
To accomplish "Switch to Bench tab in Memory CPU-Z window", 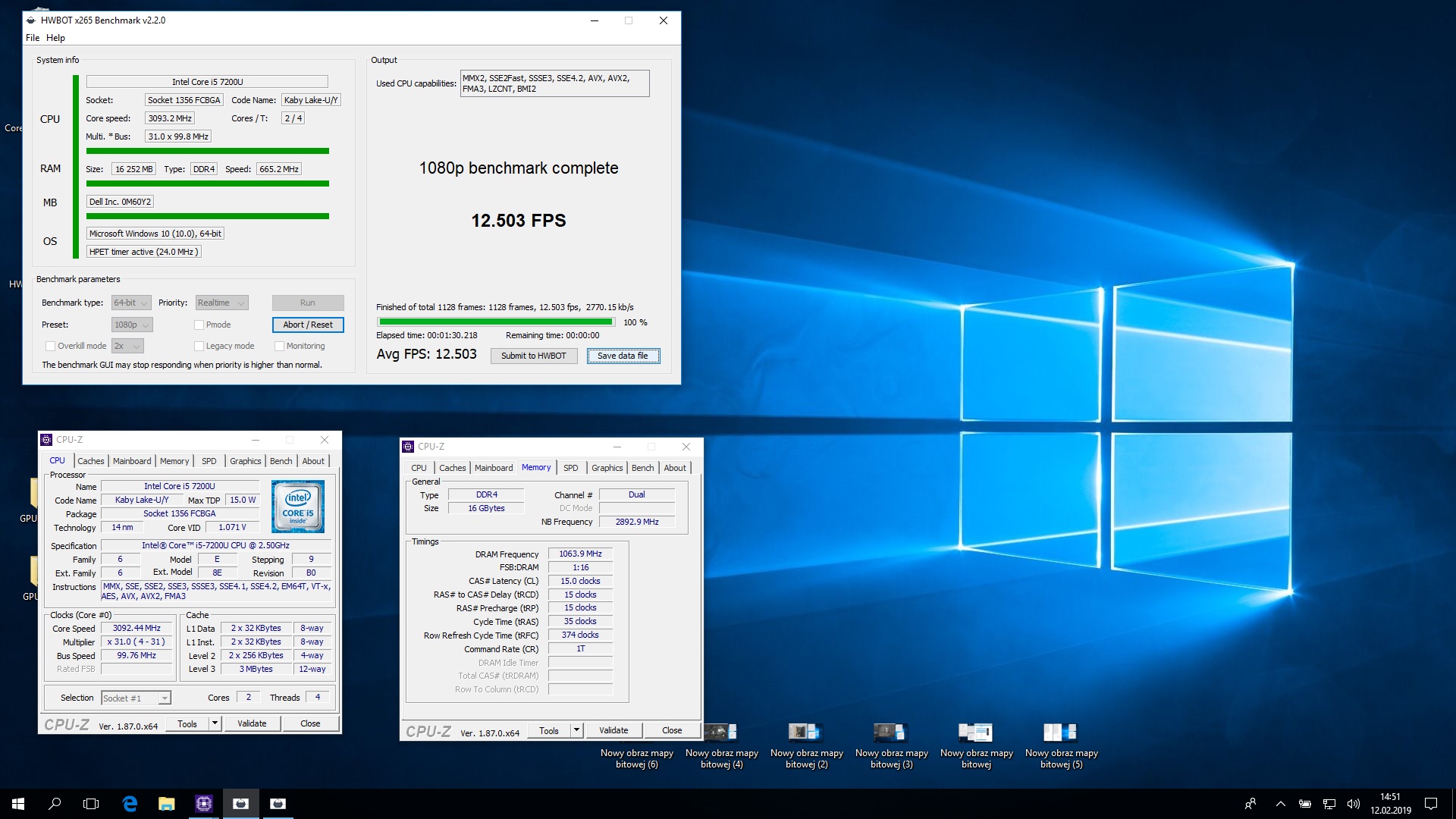I will [642, 468].
